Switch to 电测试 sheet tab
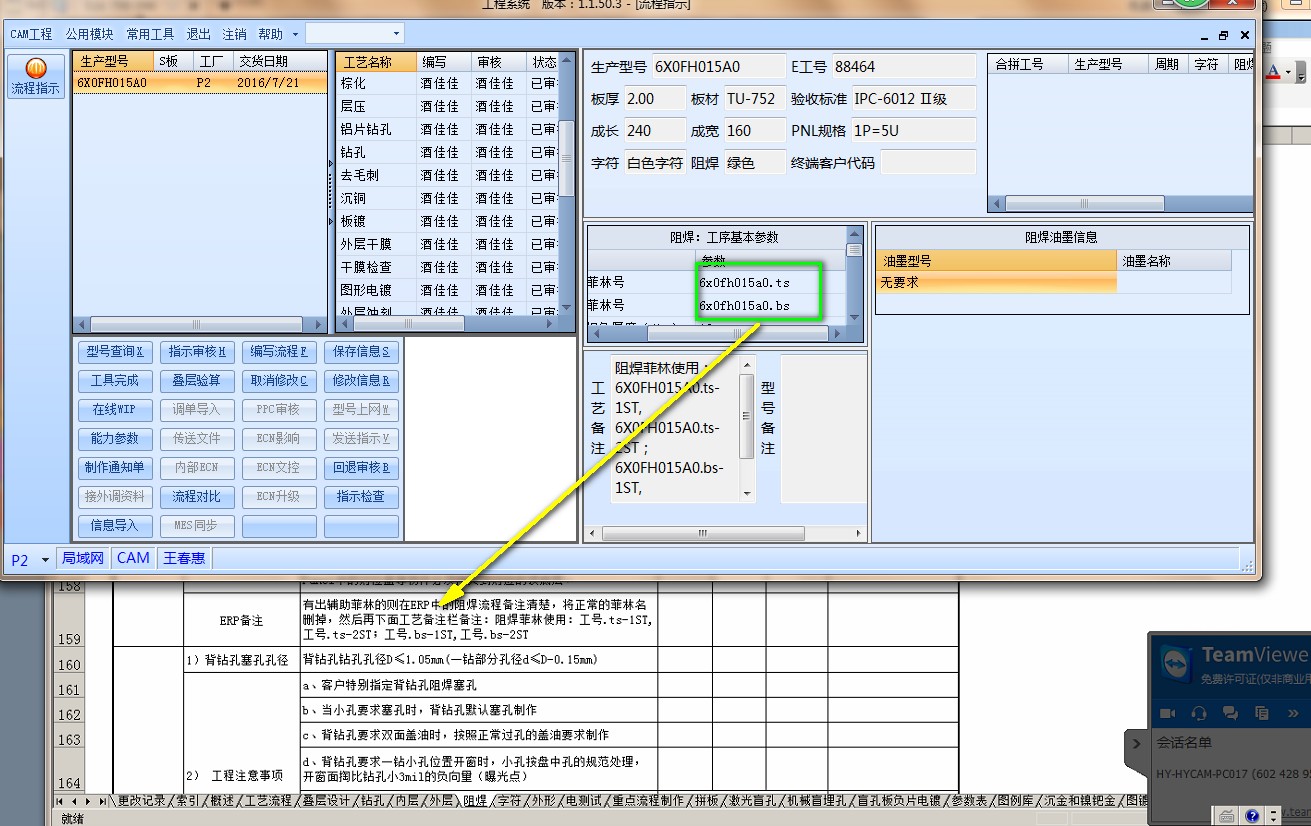This screenshot has width=1311, height=826. pos(583,801)
